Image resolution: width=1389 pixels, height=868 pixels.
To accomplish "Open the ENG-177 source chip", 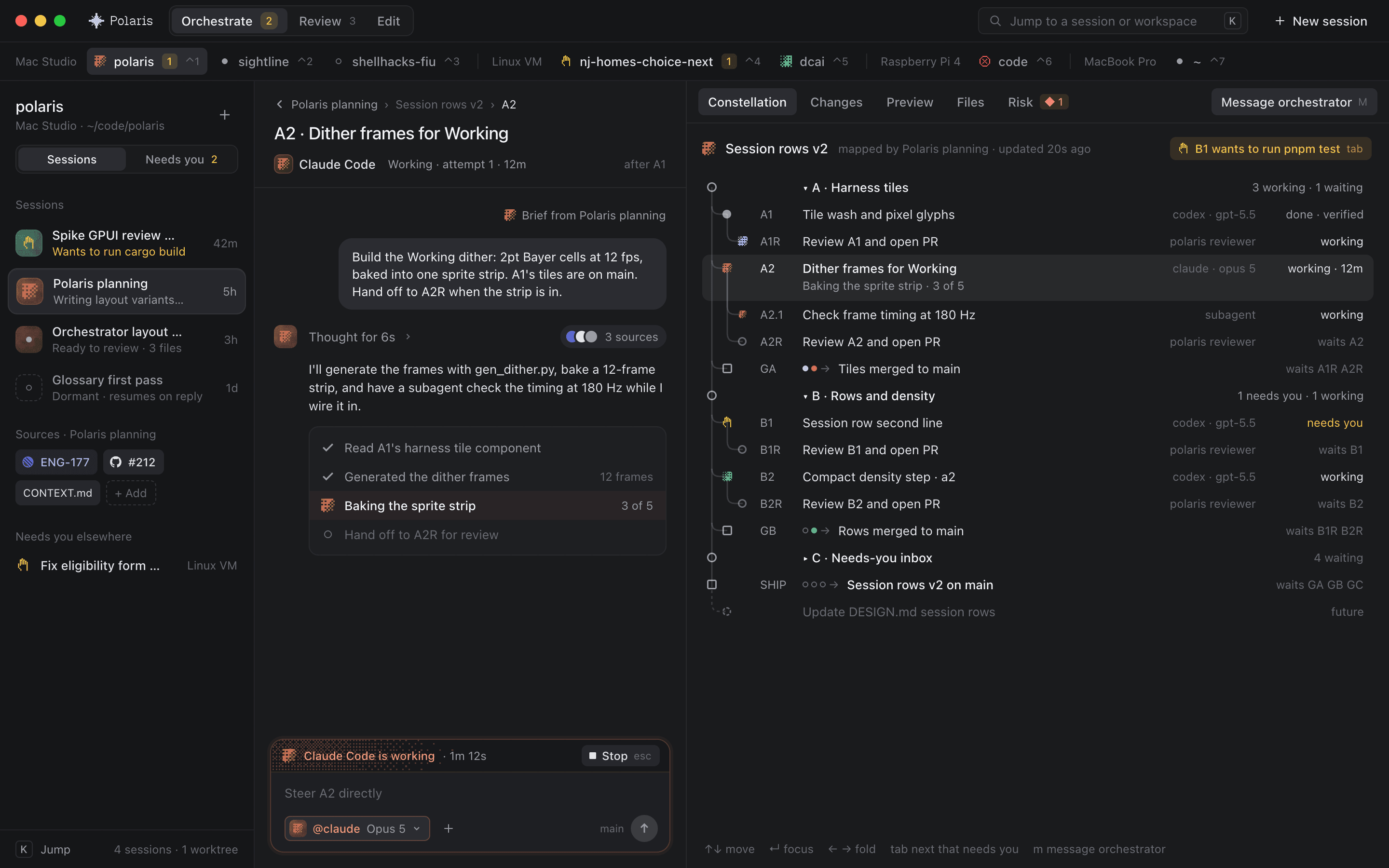I will pyautogui.click(x=56, y=462).
